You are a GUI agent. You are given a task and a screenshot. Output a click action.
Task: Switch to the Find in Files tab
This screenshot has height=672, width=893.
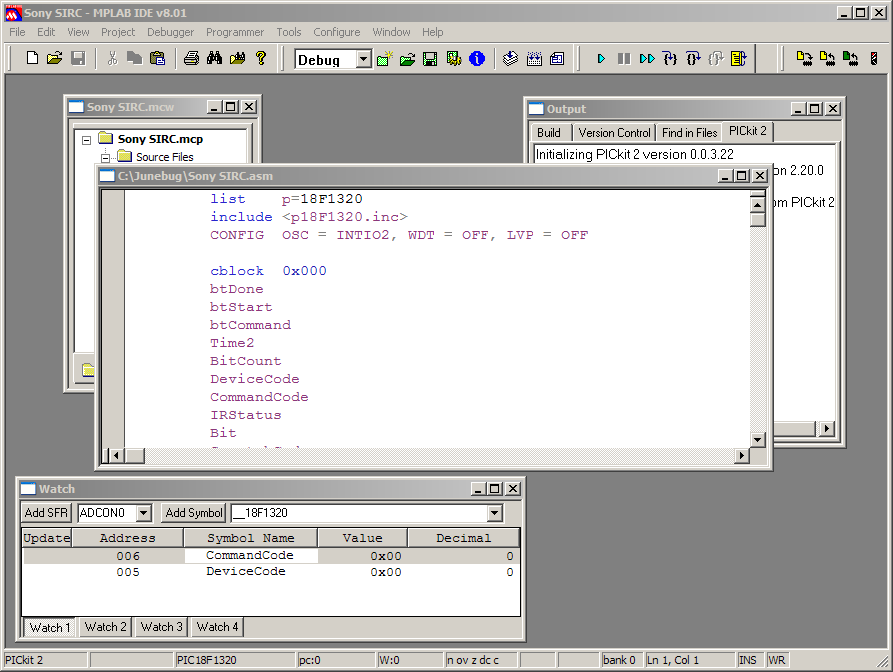click(x=689, y=133)
